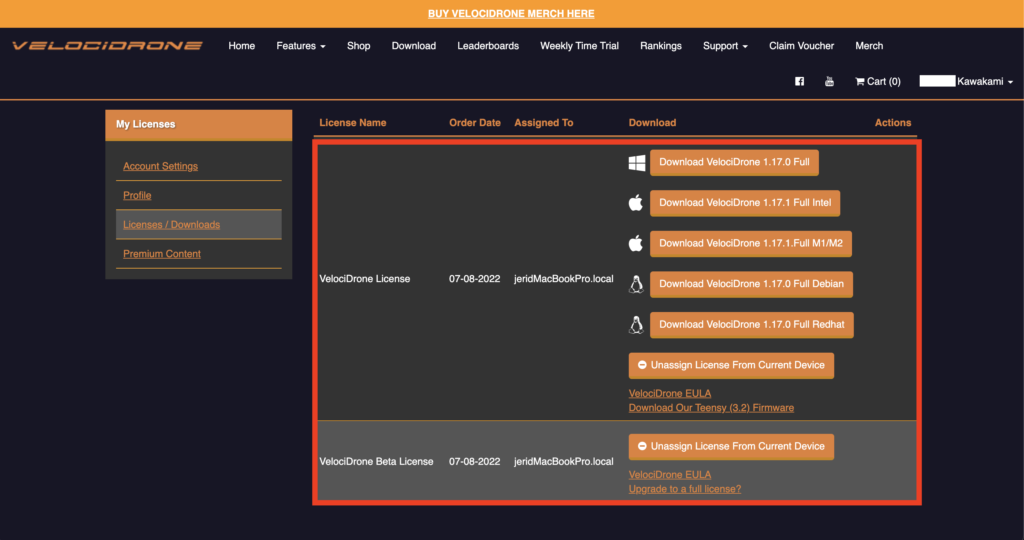Click jeridMacBookPro.local in the Beta License row
The height and width of the screenshot is (540, 1024).
point(564,462)
